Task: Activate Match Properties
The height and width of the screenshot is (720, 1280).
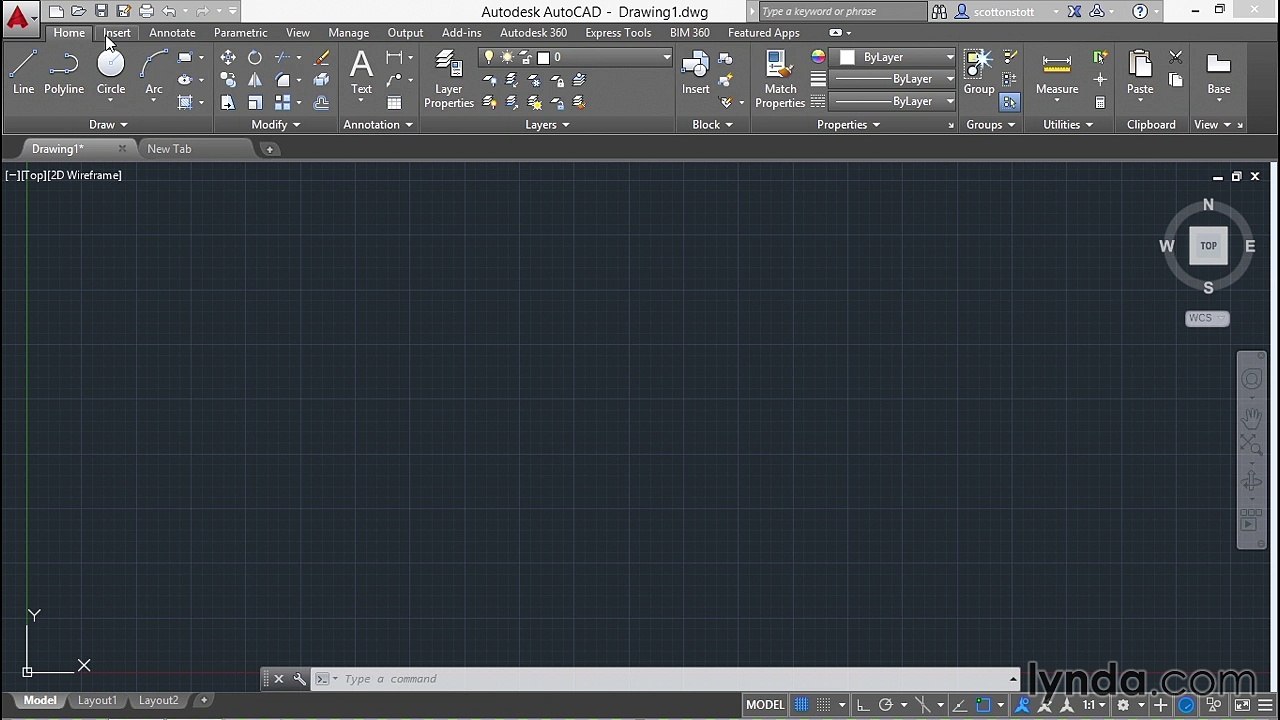Action: click(x=780, y=79)
